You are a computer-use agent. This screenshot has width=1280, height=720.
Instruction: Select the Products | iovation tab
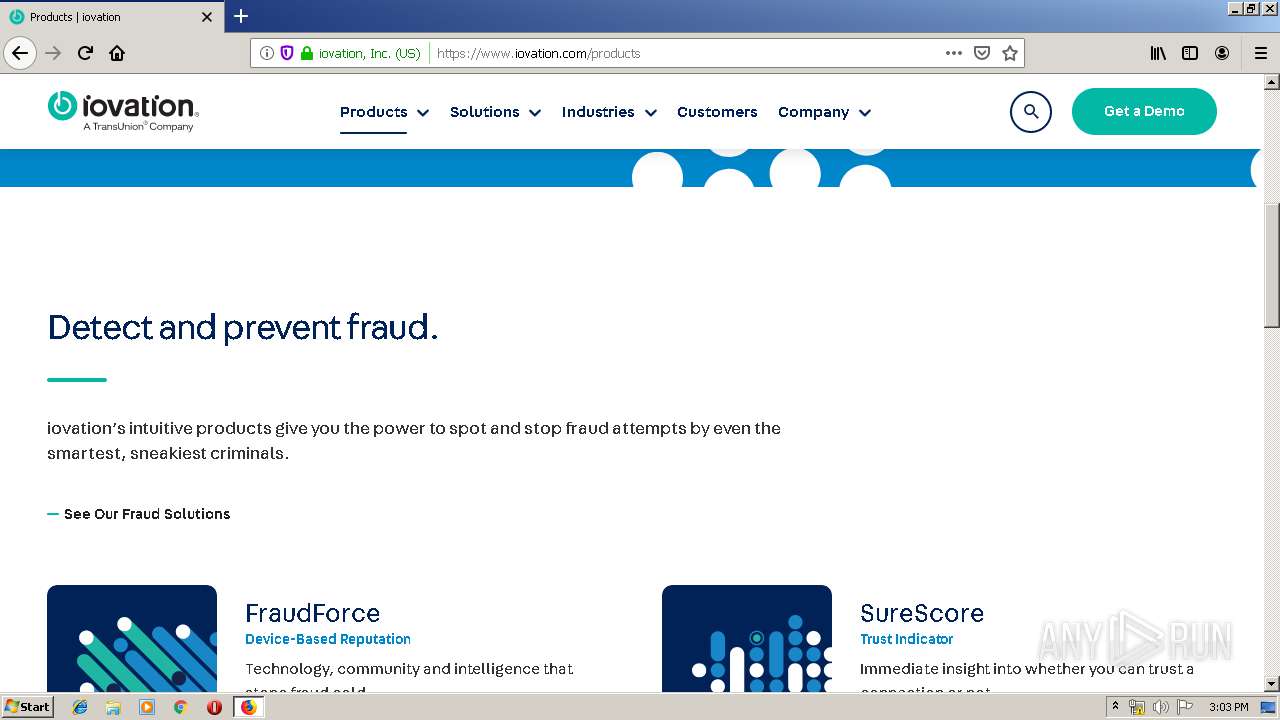click(112, 17)
